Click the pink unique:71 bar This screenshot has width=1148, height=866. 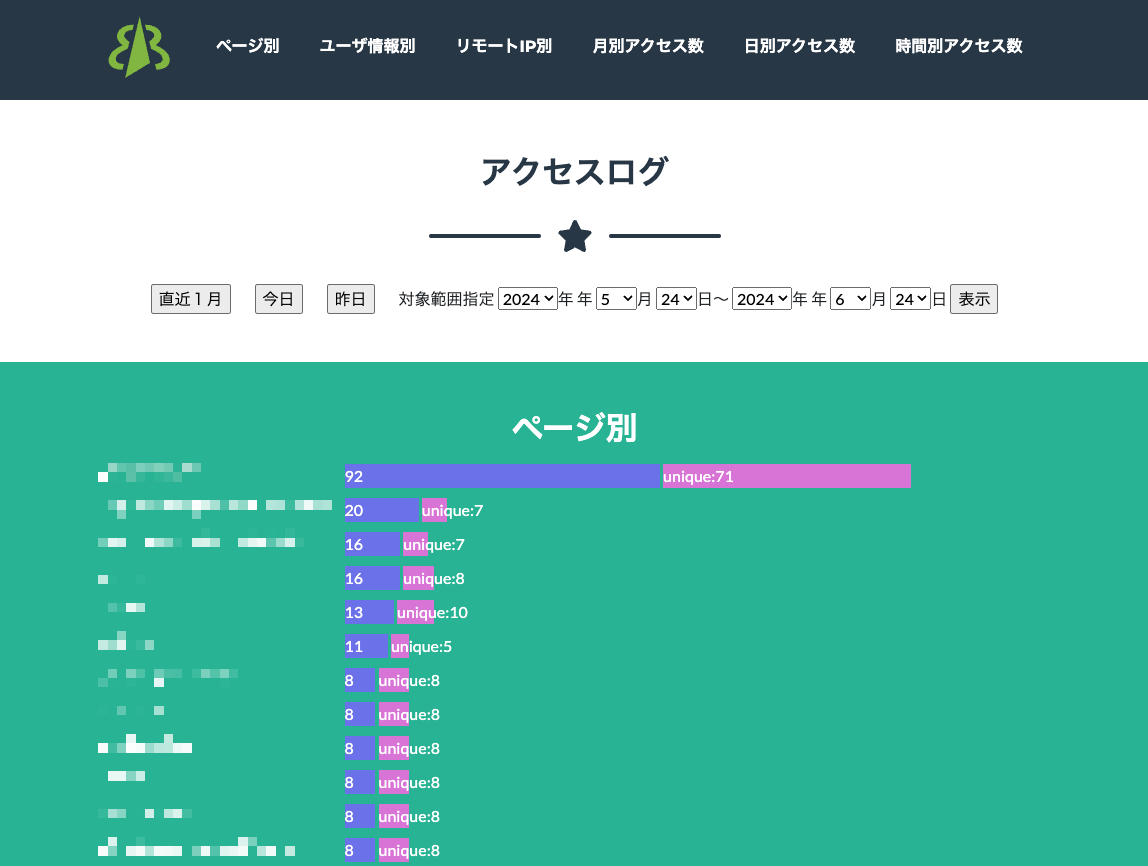(786, 476)
